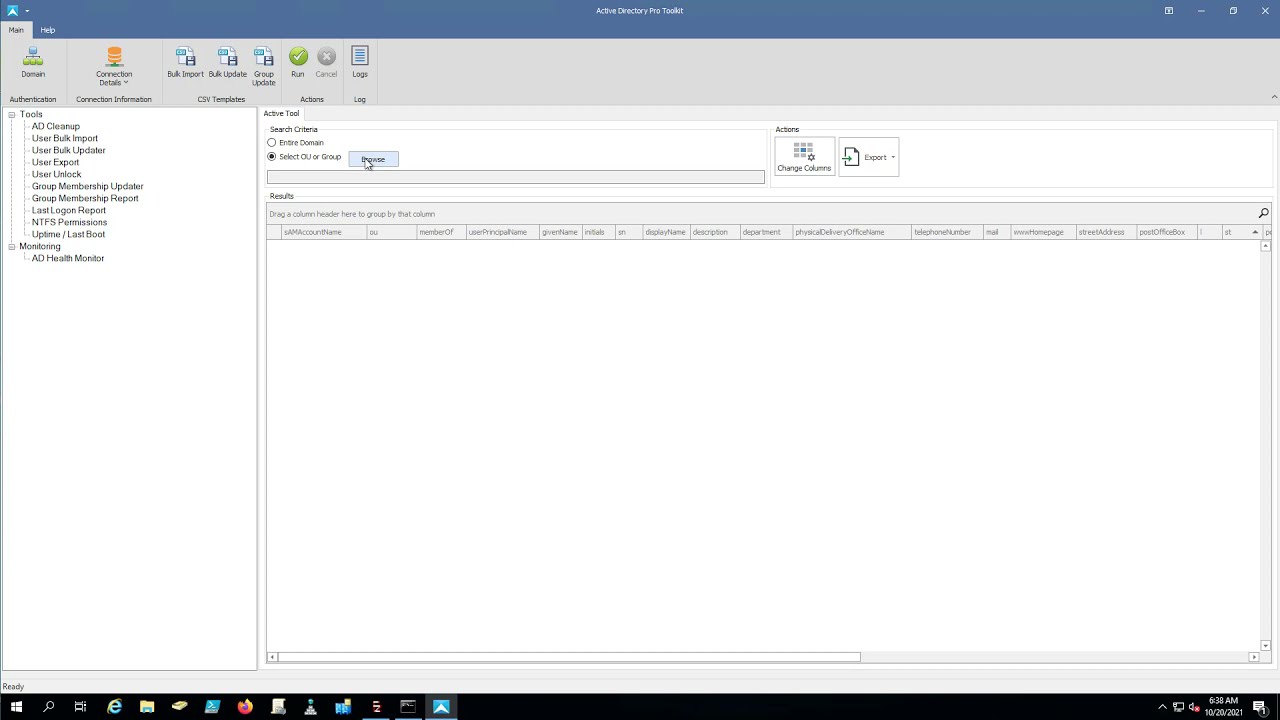Viewport: 1280px width, 720px height.
Task: Open Uptime / Last Boot tool
Action: coord(68,234)
